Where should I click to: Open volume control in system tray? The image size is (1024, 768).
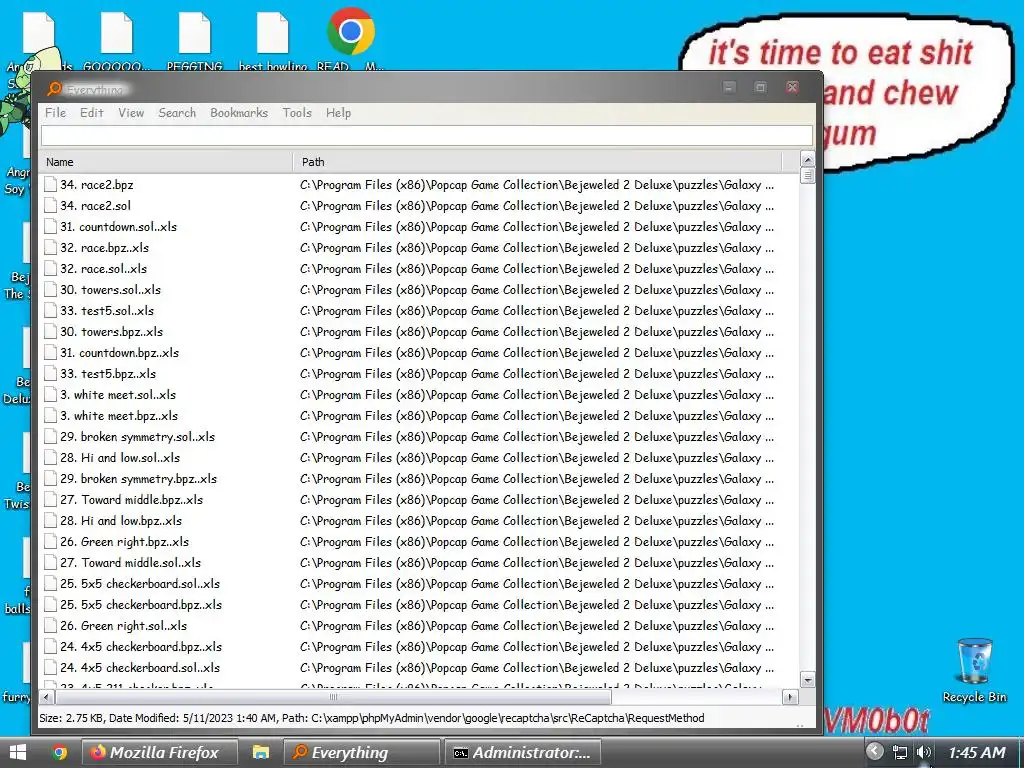923,752
